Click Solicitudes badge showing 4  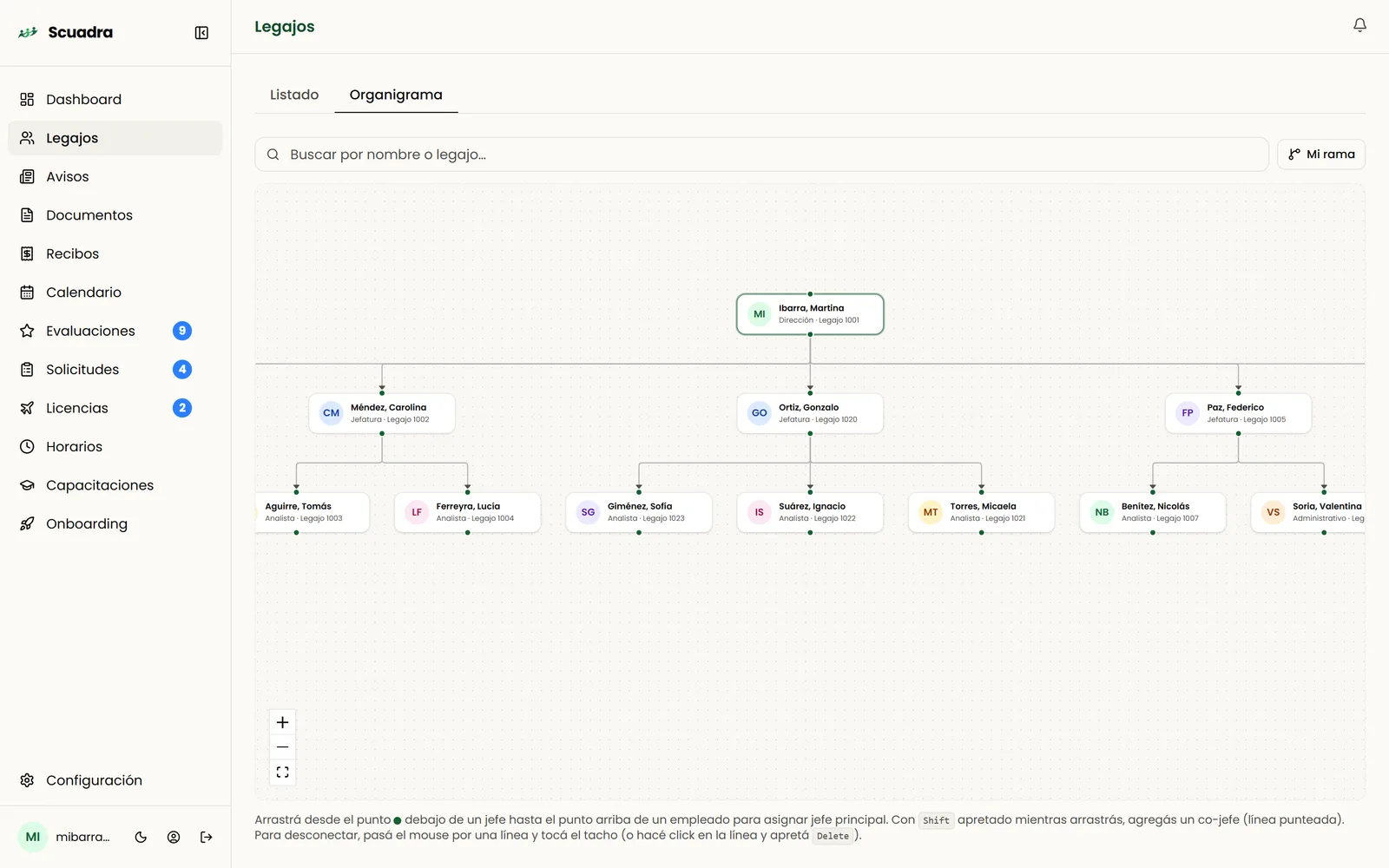click(182, 370)
